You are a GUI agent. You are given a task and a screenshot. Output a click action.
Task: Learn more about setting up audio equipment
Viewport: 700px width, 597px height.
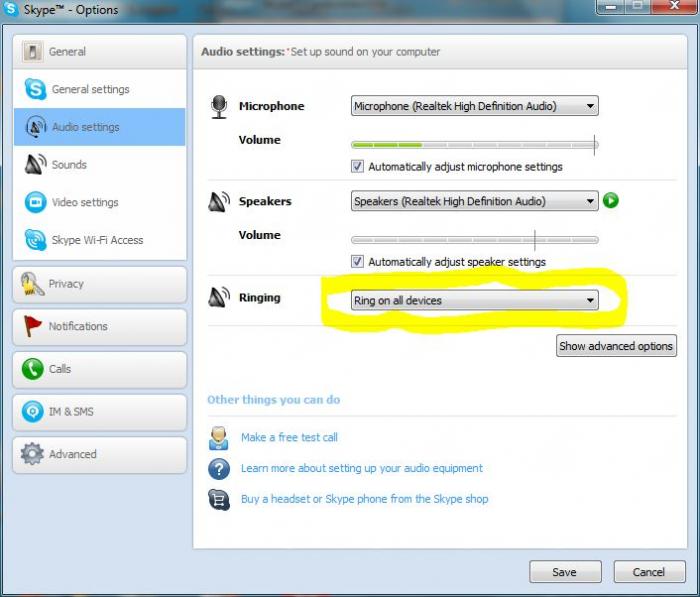tap(362, 468)
